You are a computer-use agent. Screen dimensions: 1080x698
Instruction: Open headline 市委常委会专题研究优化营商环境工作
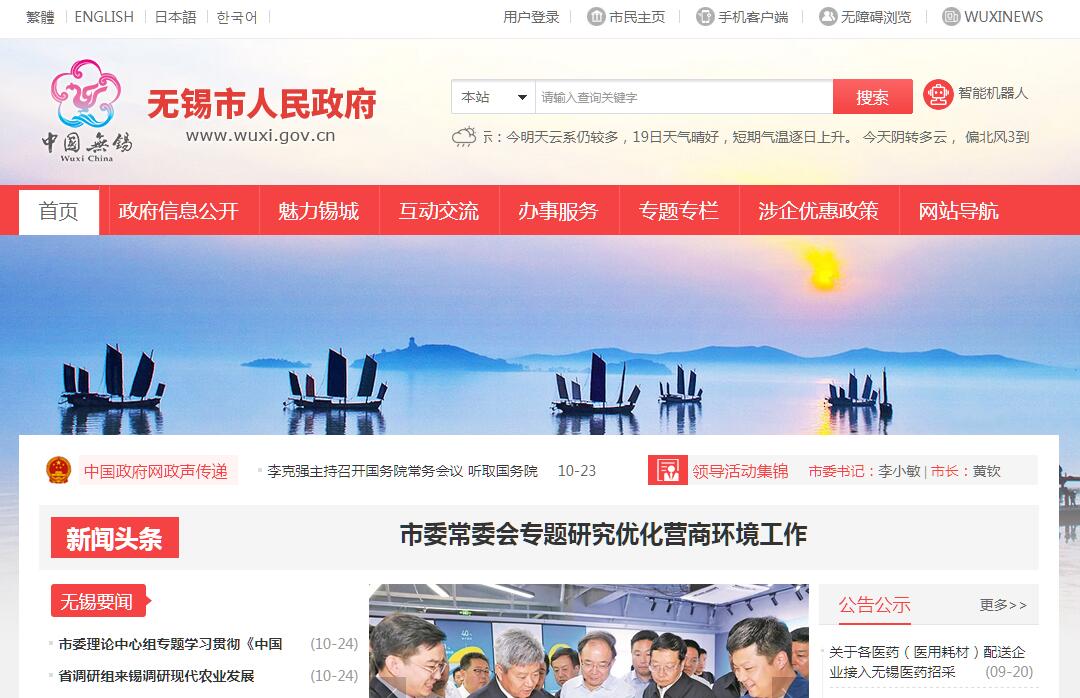[603, 535]
